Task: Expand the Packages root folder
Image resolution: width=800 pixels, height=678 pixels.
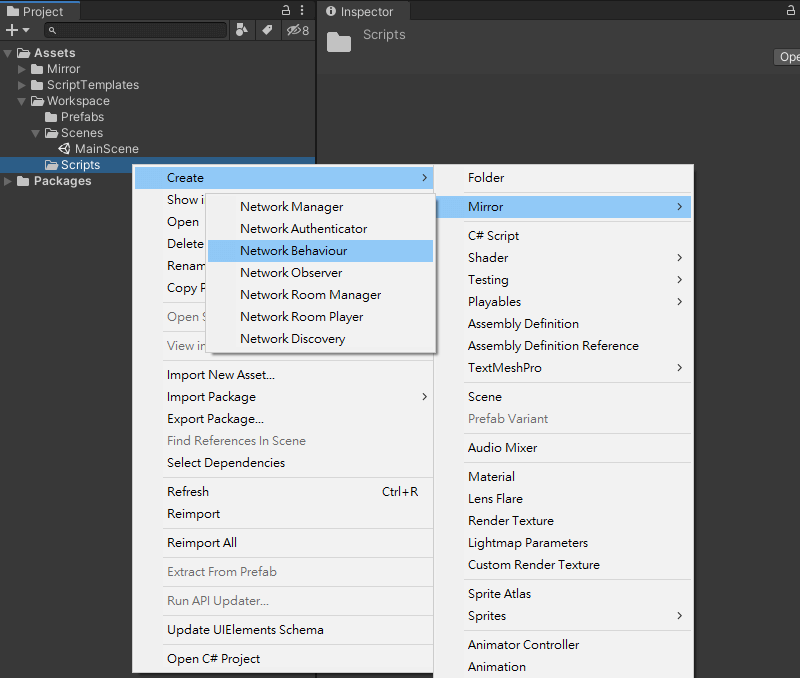Action: pos(8,181)
